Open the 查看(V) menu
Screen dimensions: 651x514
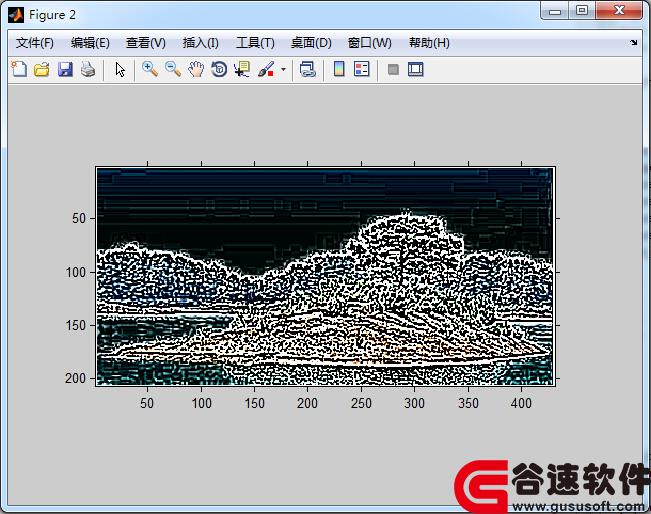coord(146,43)
